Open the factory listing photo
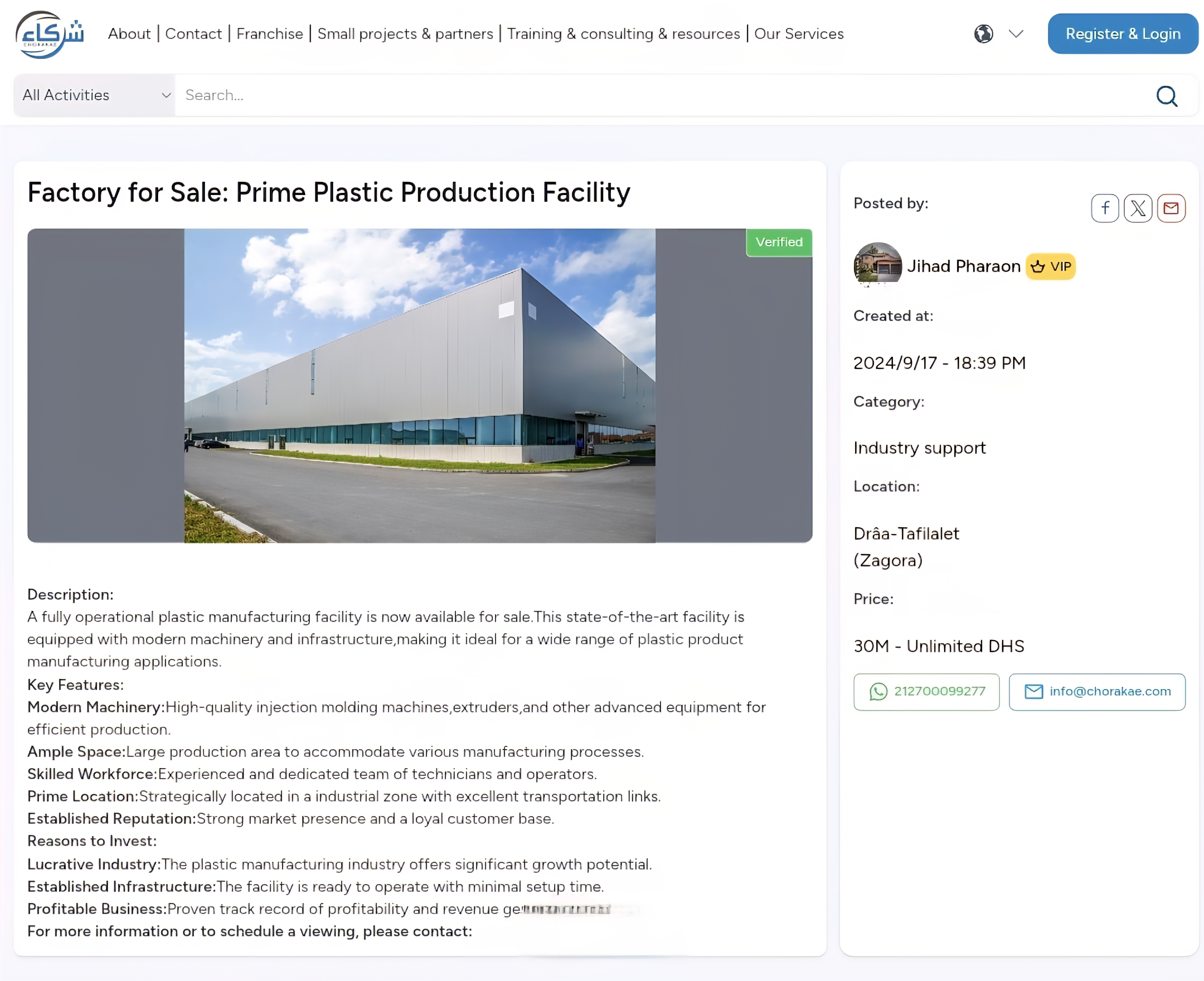This screenshot has width=1204, height=981. (x=419, y=385)
